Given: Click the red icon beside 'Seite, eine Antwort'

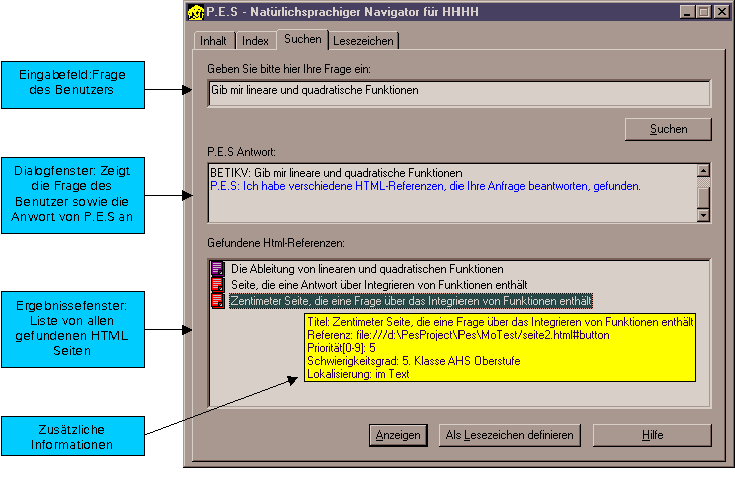Looking at the screenshot, I should coord(217,284).
